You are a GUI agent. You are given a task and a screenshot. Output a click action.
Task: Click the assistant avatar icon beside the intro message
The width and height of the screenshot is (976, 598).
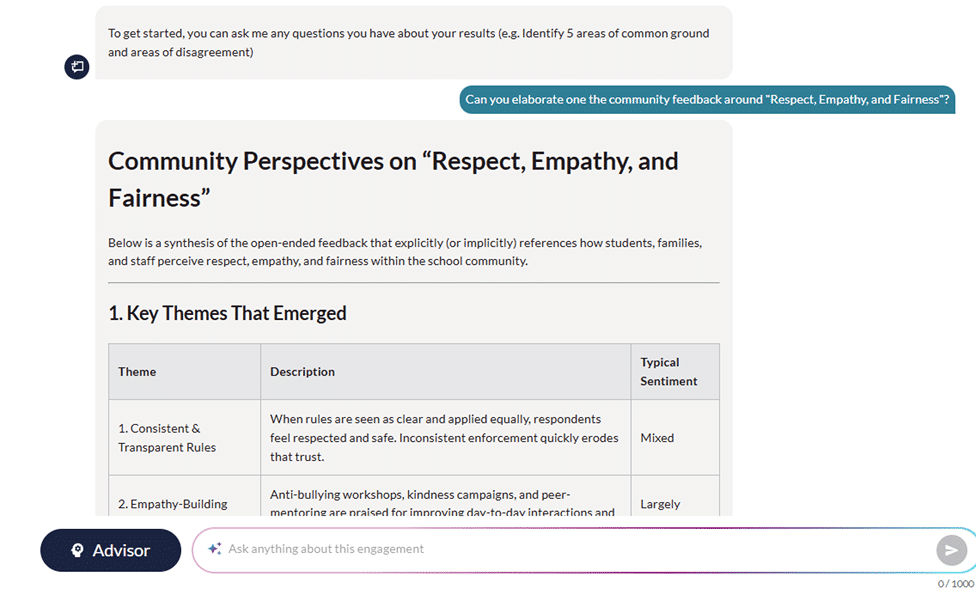pos(77,67)
